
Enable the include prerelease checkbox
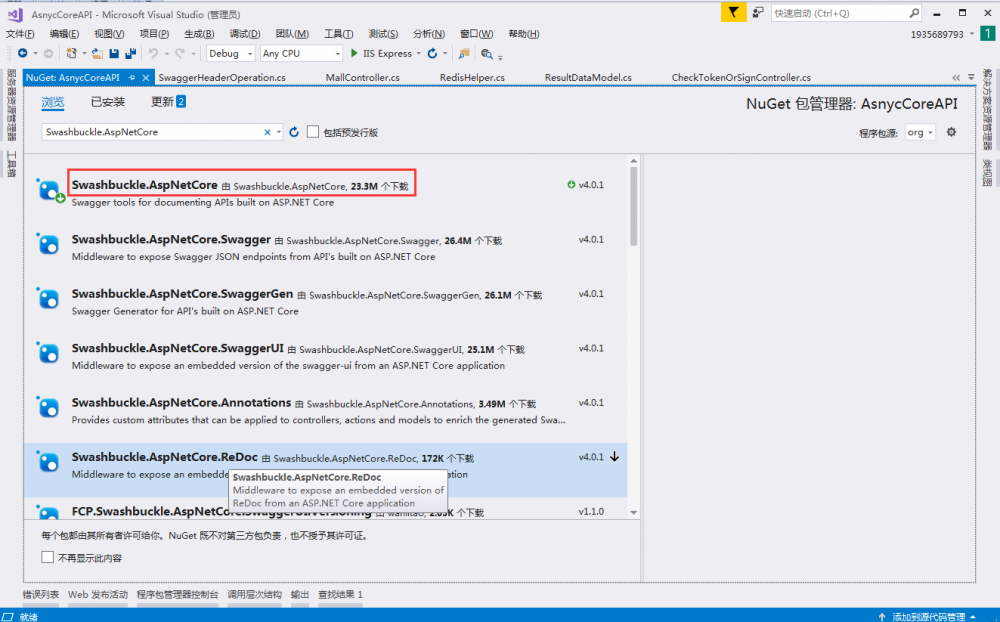(x=313, y=132)
